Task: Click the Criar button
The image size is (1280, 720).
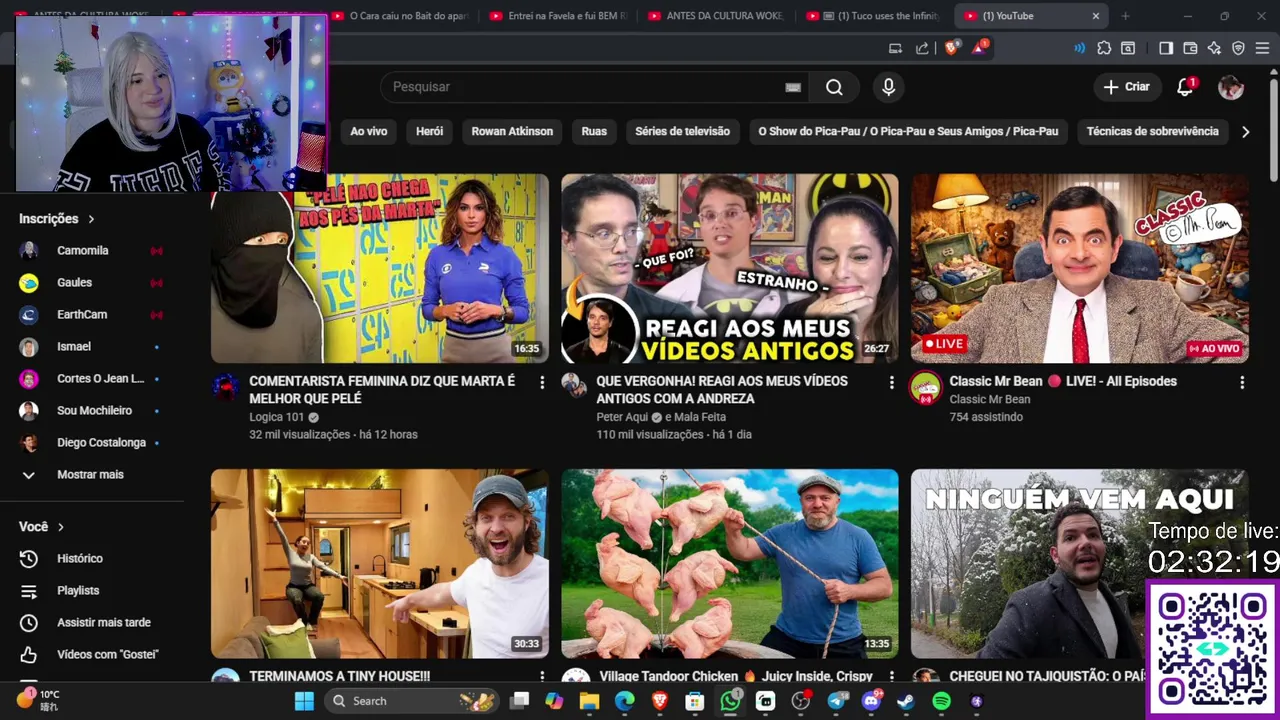Action: point(1127,87)
